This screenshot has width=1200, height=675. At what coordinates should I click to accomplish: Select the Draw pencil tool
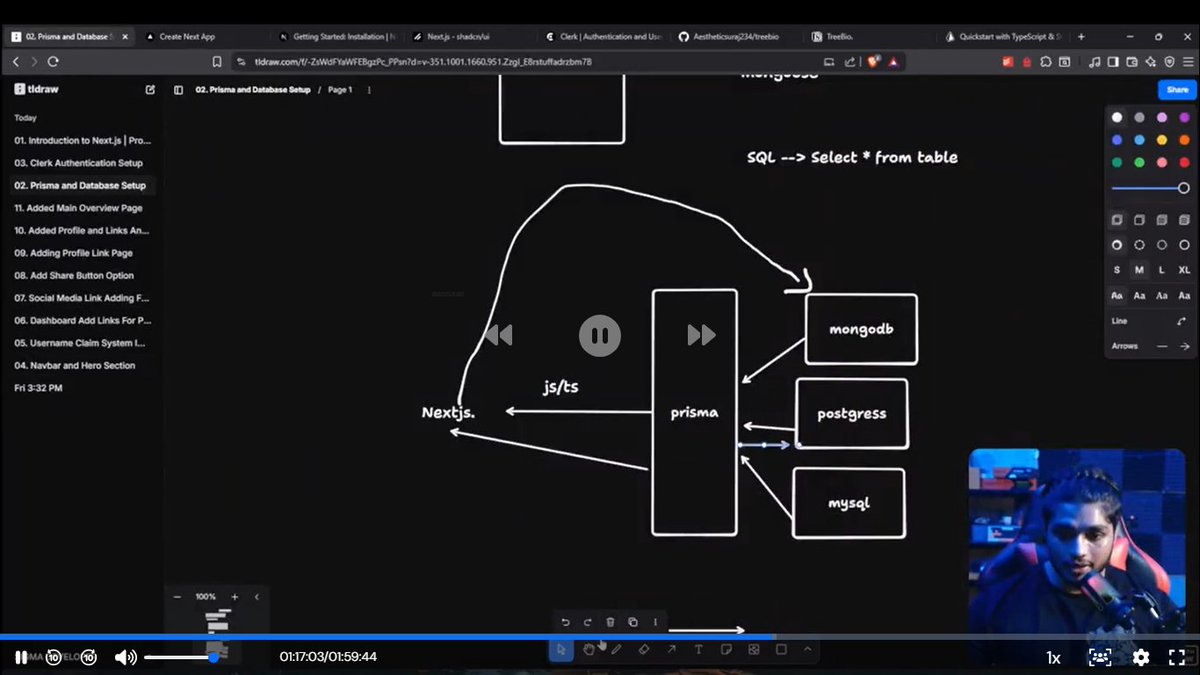tap(616, 649)
